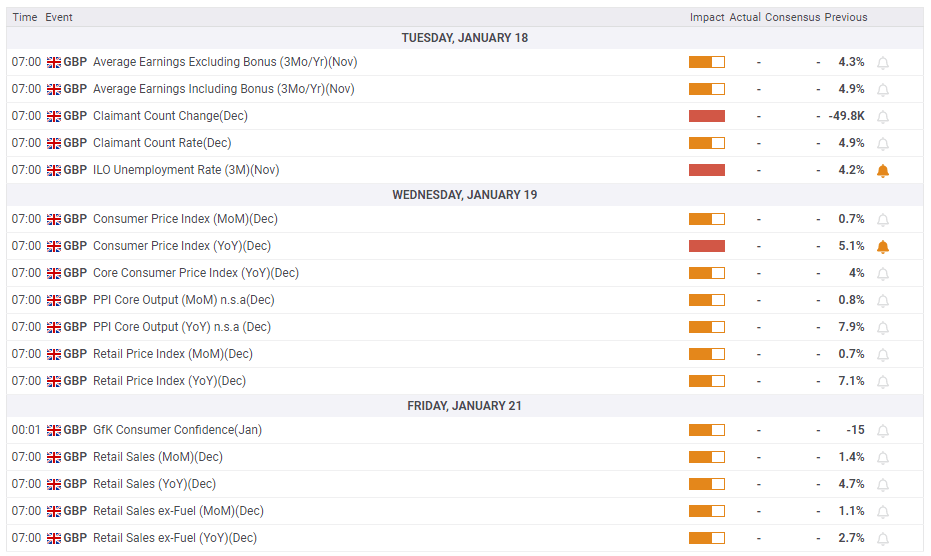The width and height of the screenshot is (931, 556).
Task: Toggle alert bell for ILO Unemployment Rate
Action: click(882, 171)
